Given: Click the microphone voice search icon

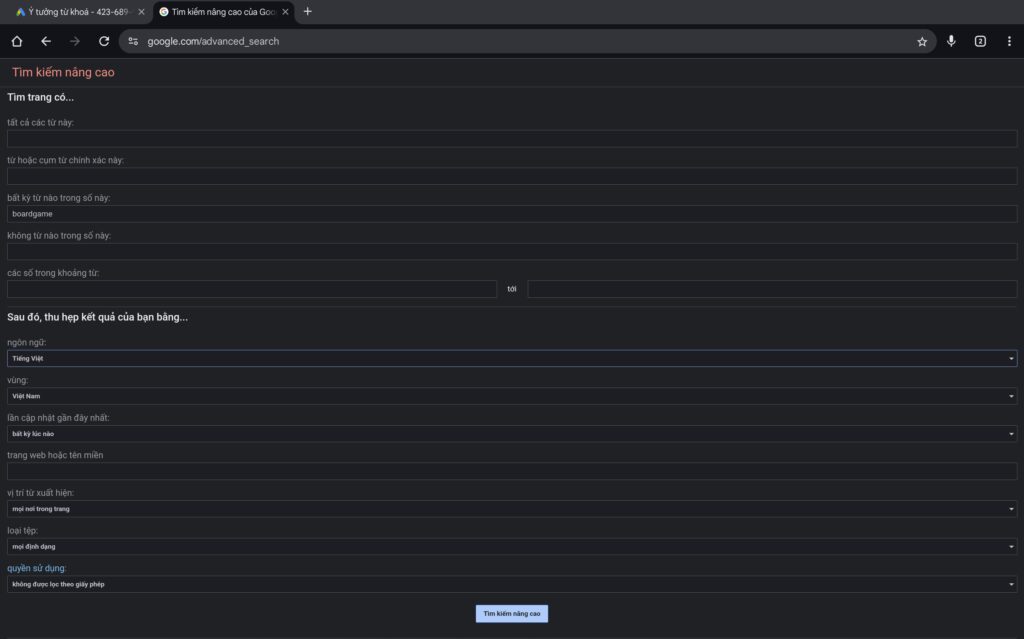Looking at the screenshot, I should (951, 41).
